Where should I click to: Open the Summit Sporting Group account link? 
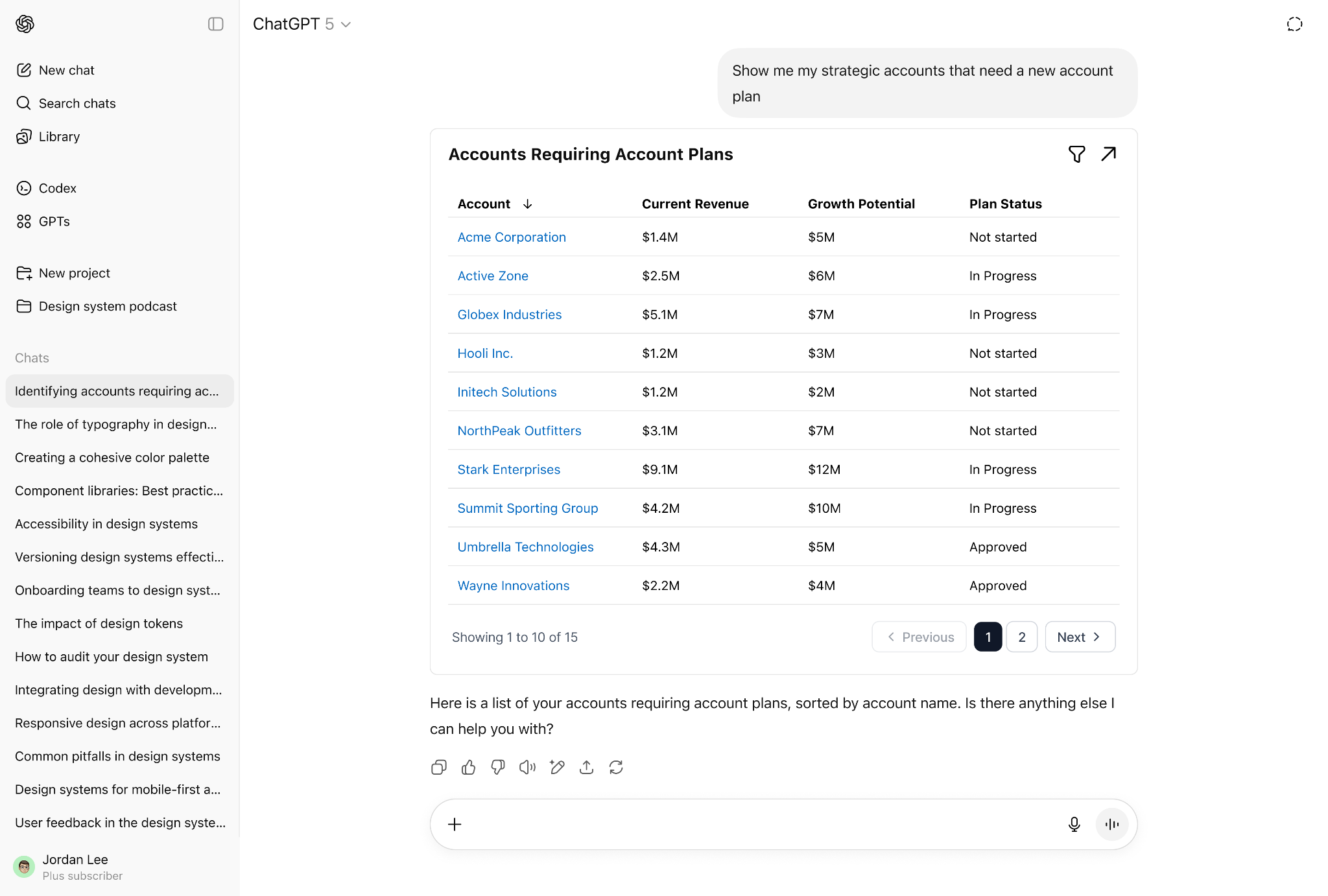coord(528,508)
